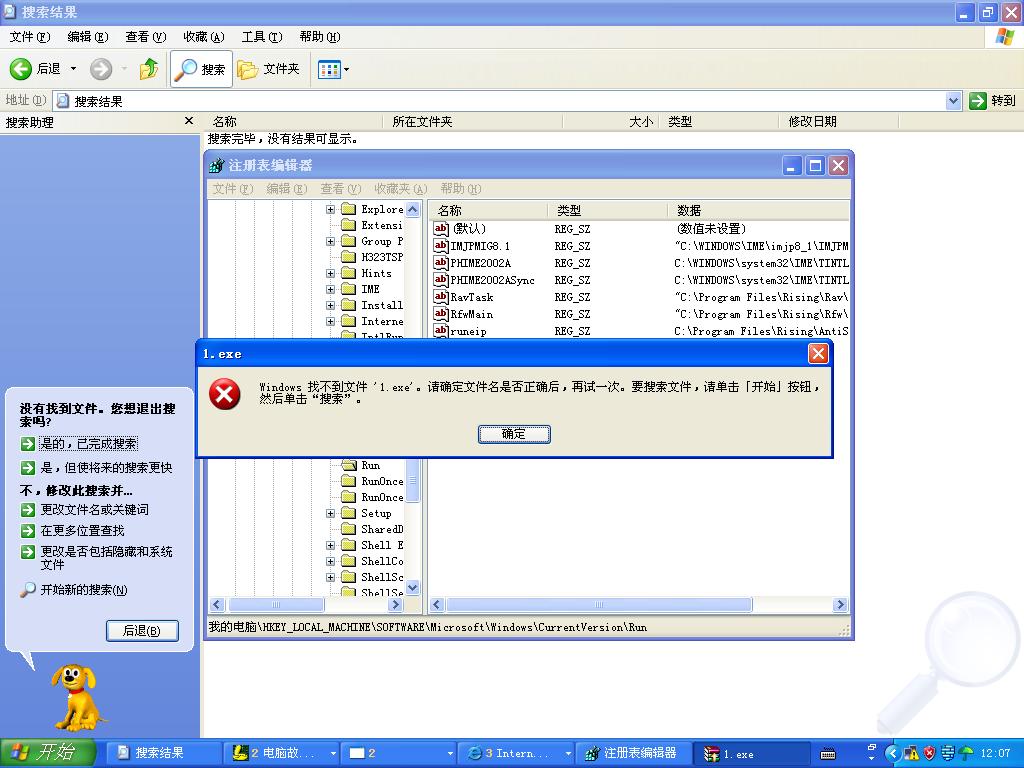Open the Favorites menu in Explorer window
Image resolution: width=1024 pixels, height=768 pixels.
(204, 37)
